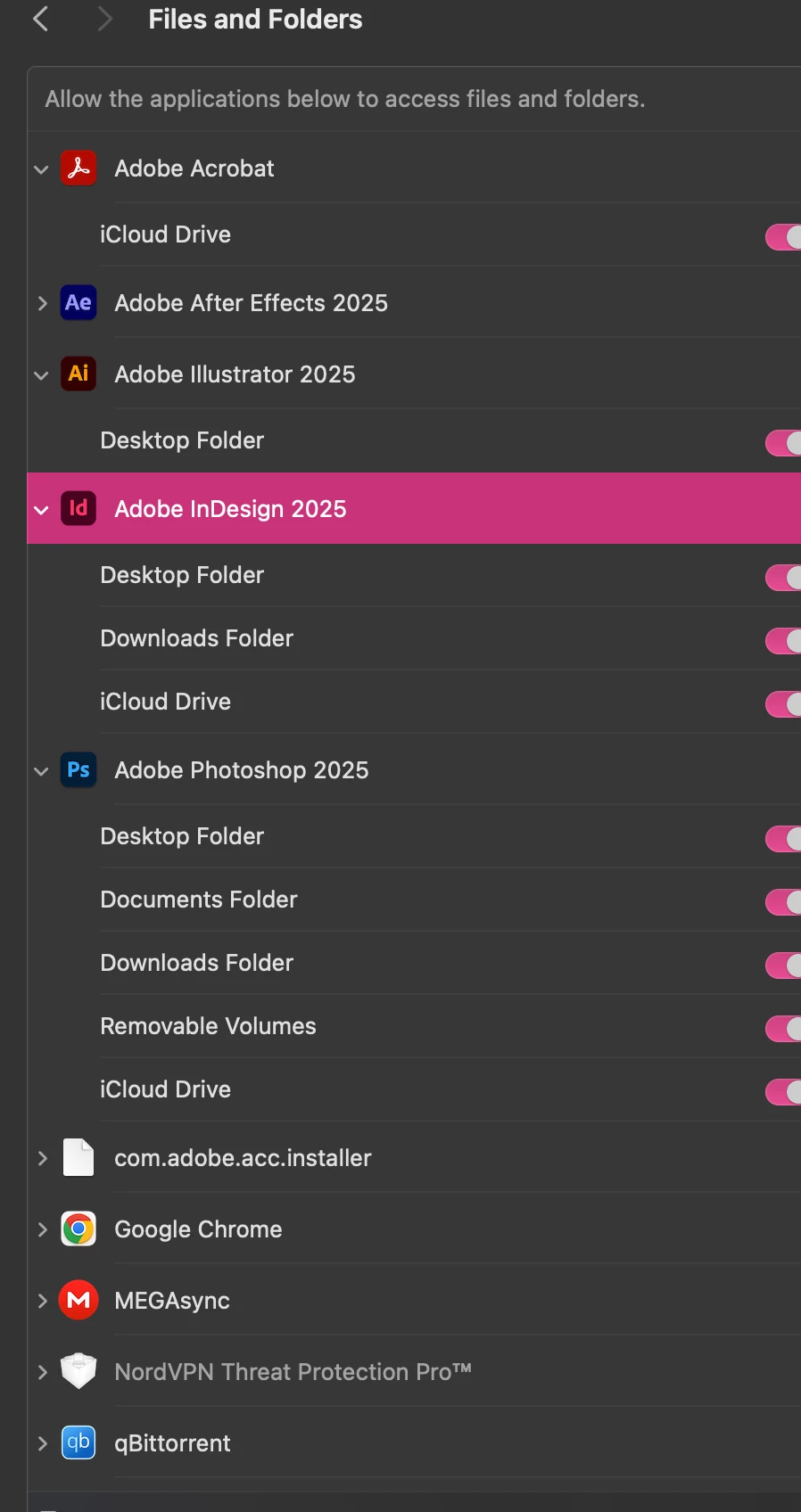Viewport: 801px width, 1512px height.
Task: Select the qBittorrent label
Action: (172, 1443)
